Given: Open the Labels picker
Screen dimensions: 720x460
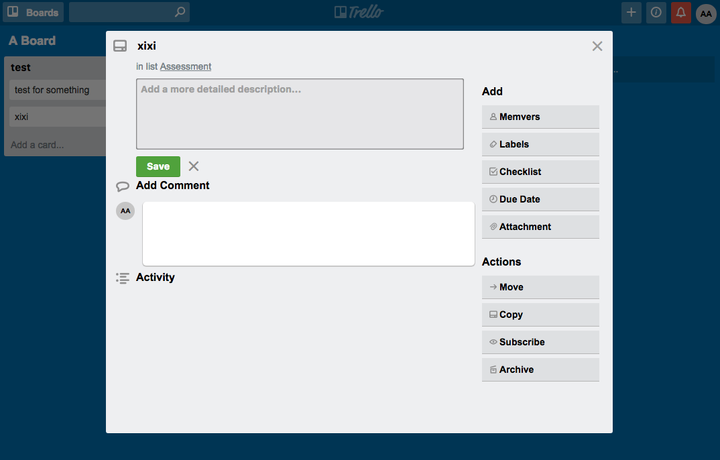Looking at the screenshot, I should [540, 144].
